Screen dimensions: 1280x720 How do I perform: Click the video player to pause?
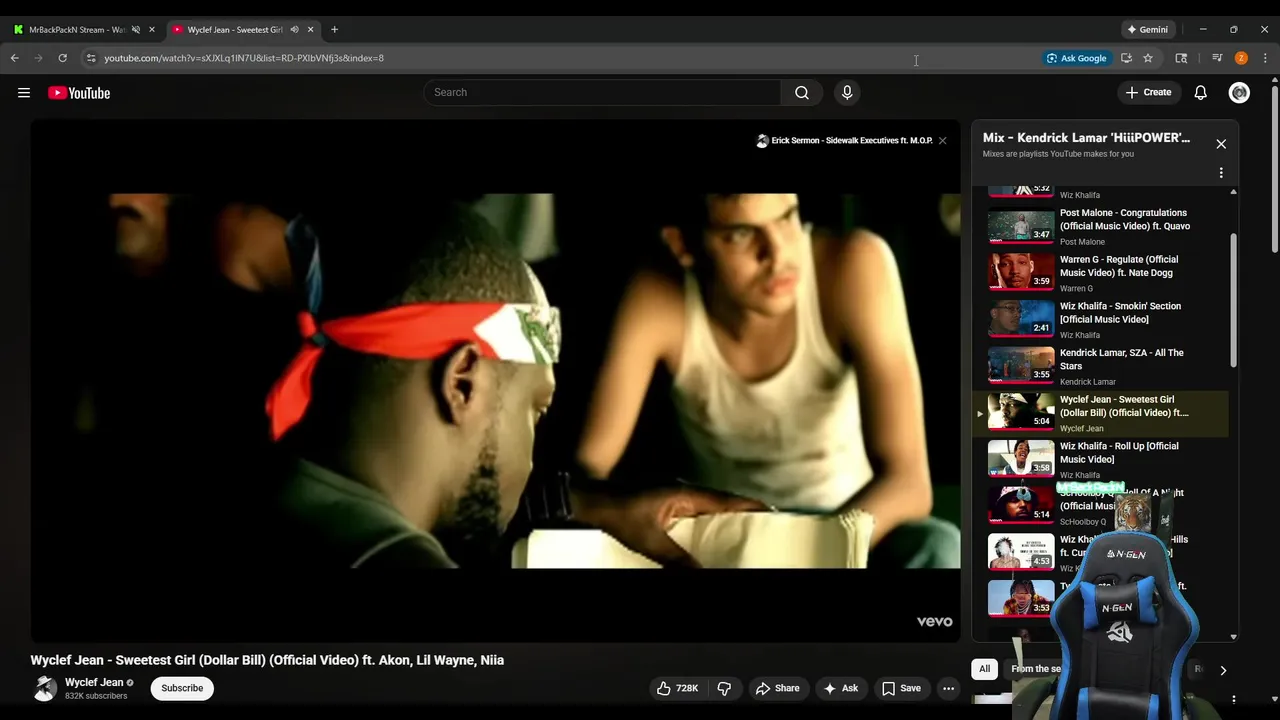click(x=495, y=381)
